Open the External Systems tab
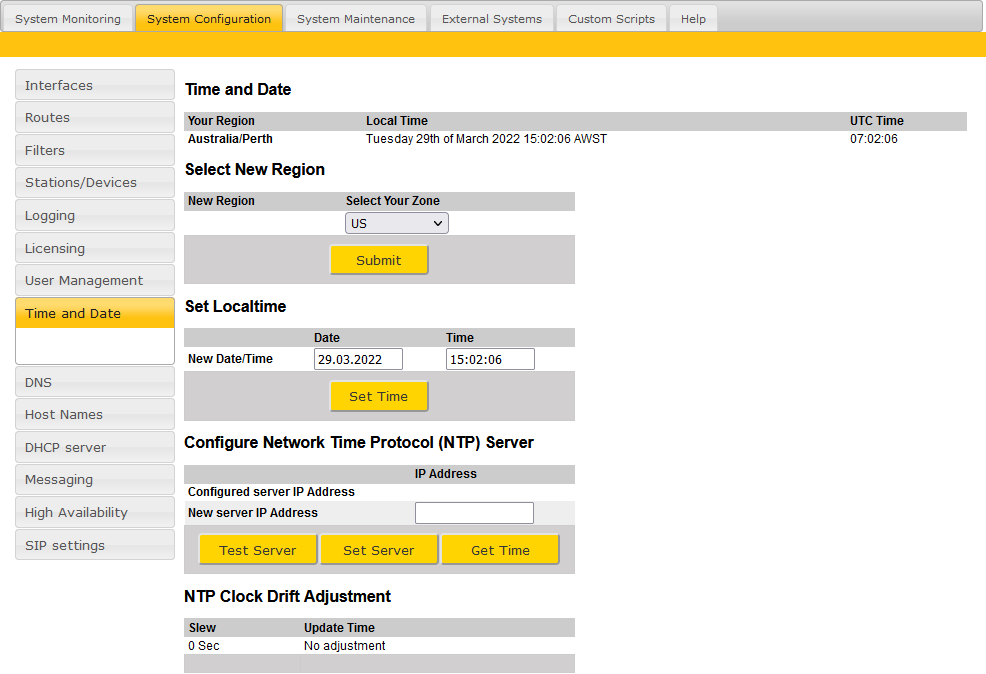Screen dimensions: 986x674 (491, 19)
